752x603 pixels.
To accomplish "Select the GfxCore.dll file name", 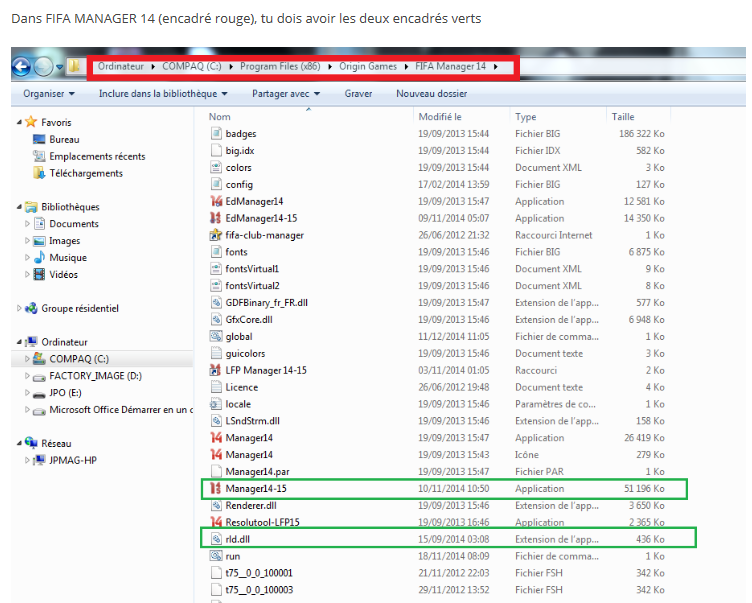I will [249, 319].
